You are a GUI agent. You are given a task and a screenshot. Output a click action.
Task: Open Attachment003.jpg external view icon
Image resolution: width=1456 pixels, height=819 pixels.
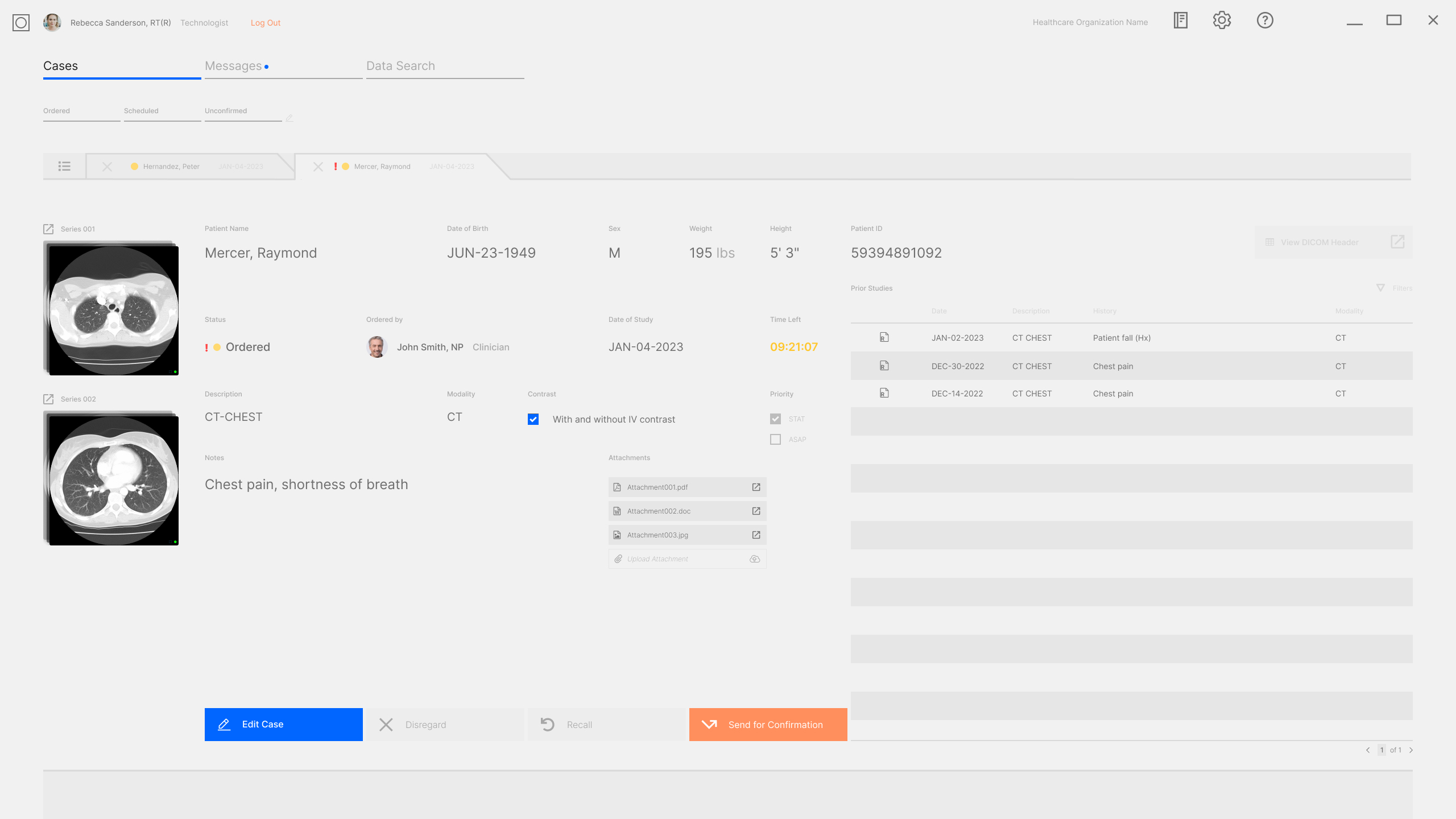point(757,535)
